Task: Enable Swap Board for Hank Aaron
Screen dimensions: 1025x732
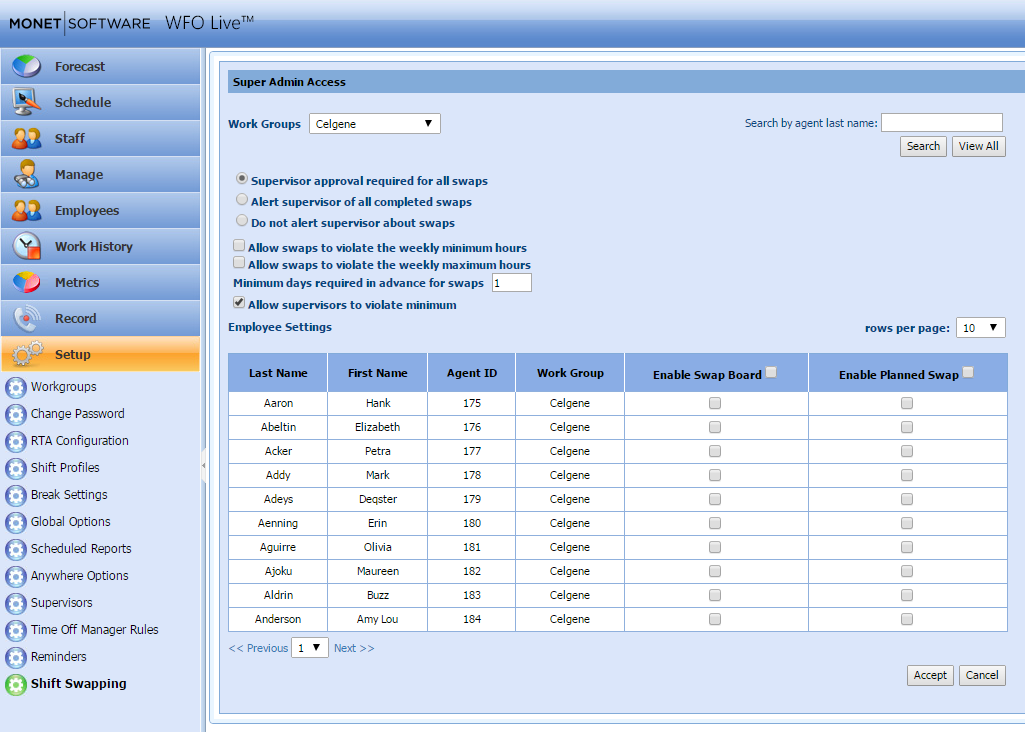Action: [715, 403]
